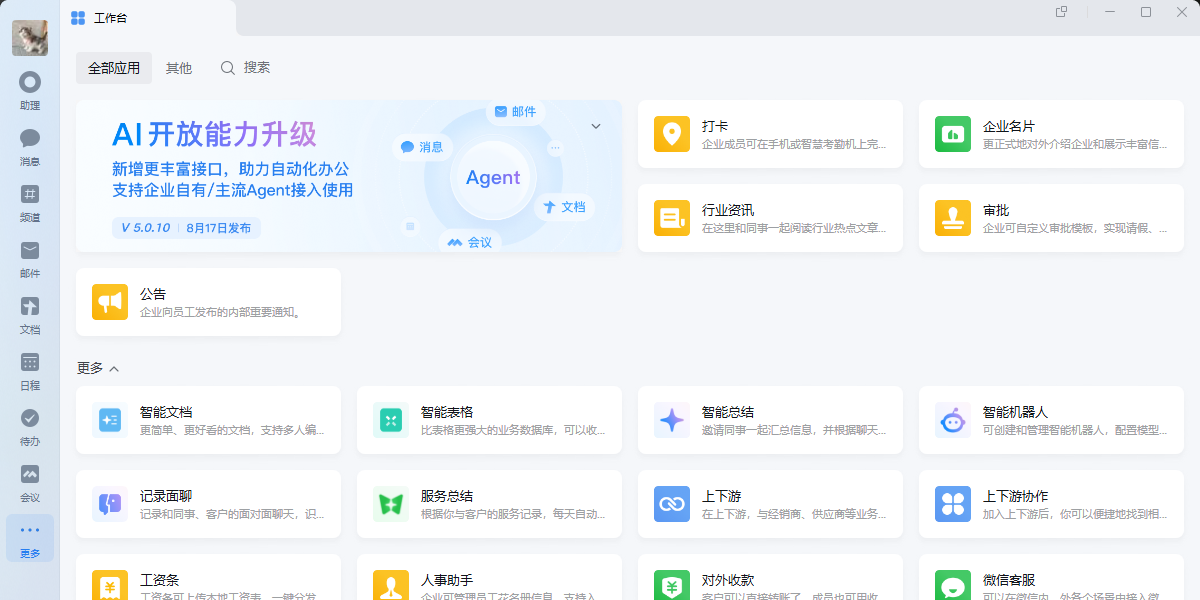
Task: Launch the 智能文档 smart document icon
Action: tap(110, 420)
